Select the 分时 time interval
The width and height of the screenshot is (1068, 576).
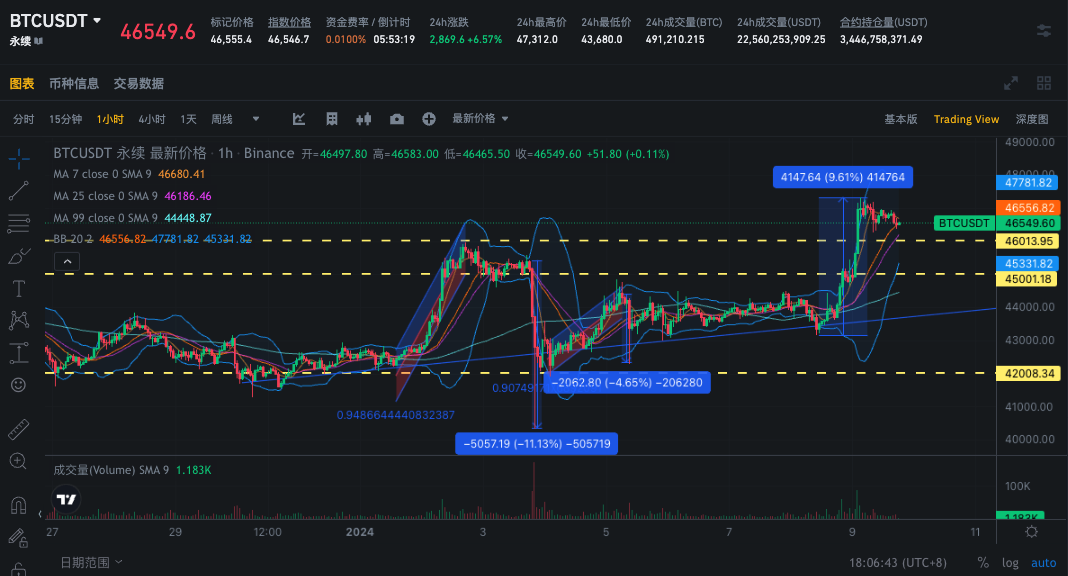[x=24, y=119]
